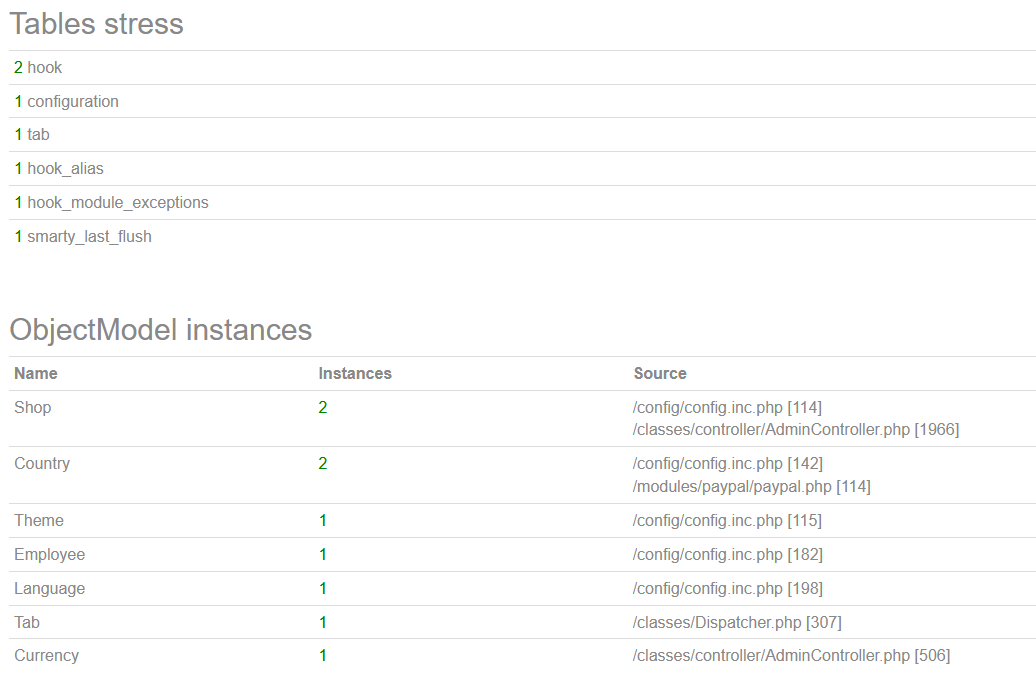Click the 'Language' row name
Image resolution: width=1036 pixels, height=698 pixels.
coord(50,589)
